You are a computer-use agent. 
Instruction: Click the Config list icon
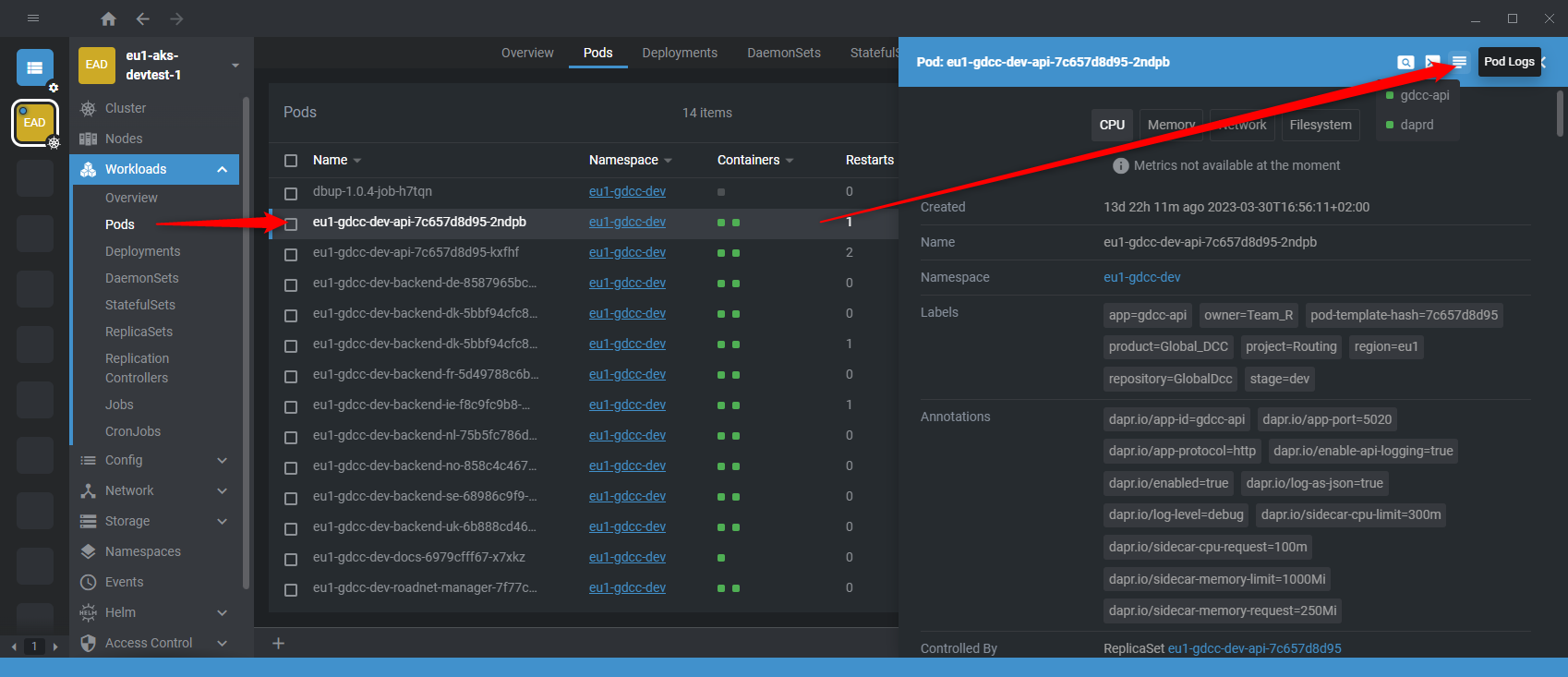point(89,460)
